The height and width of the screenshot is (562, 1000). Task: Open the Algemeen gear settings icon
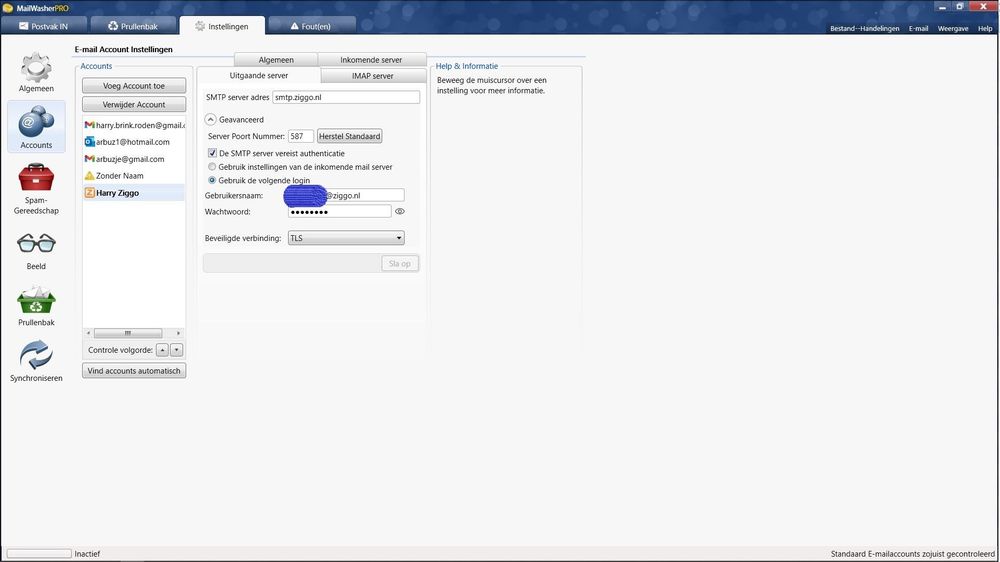(x=36, y=67)
